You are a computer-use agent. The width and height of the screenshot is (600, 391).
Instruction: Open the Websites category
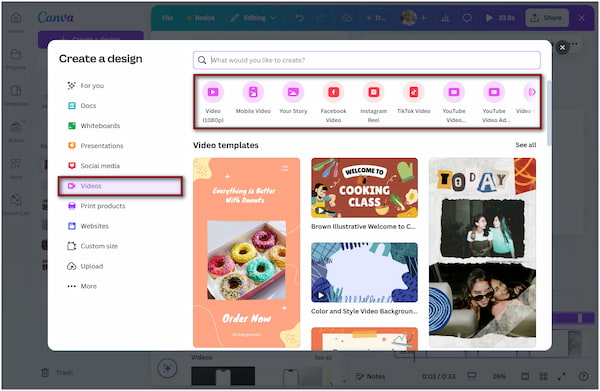(120, 226)
